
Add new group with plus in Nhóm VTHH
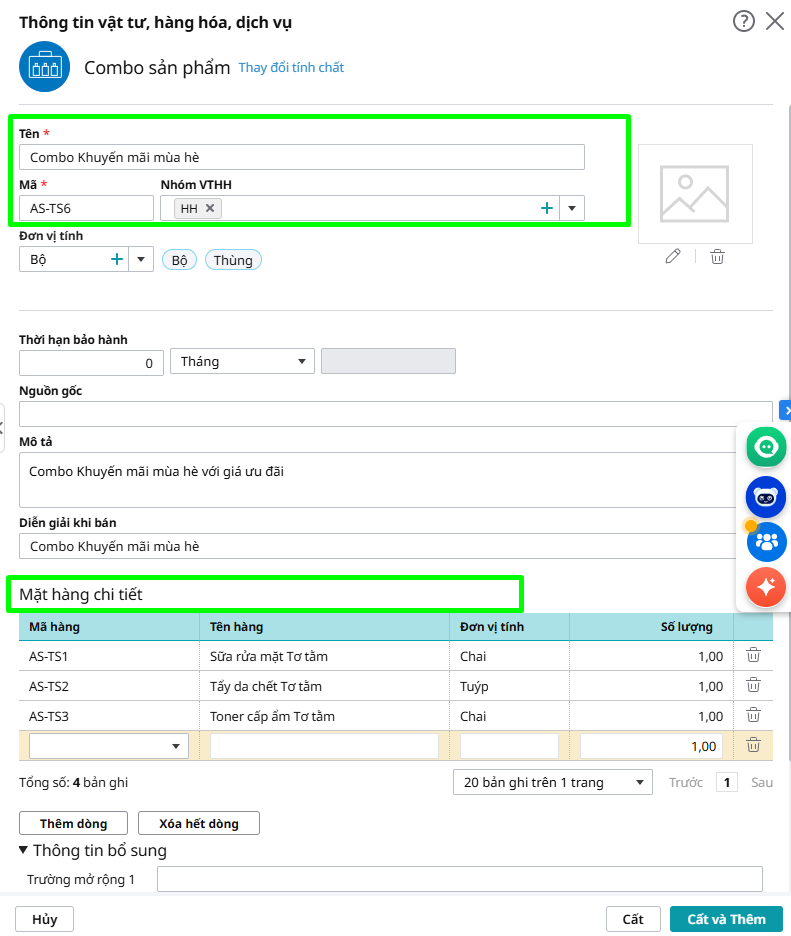tap(547, 208)
